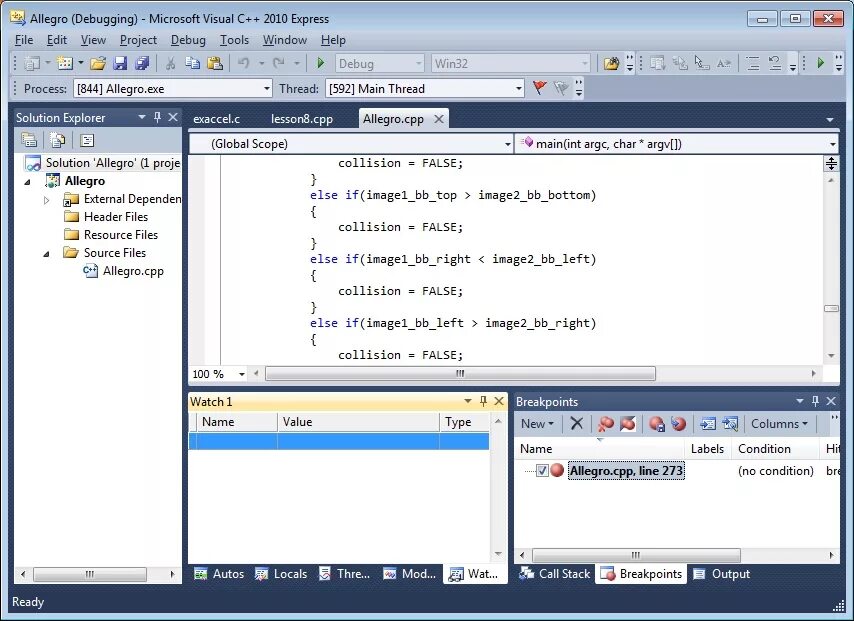The width and height of the screenshot is (854, 621).
Task: Open the Tools menu
Action: [x=234, y=40]
